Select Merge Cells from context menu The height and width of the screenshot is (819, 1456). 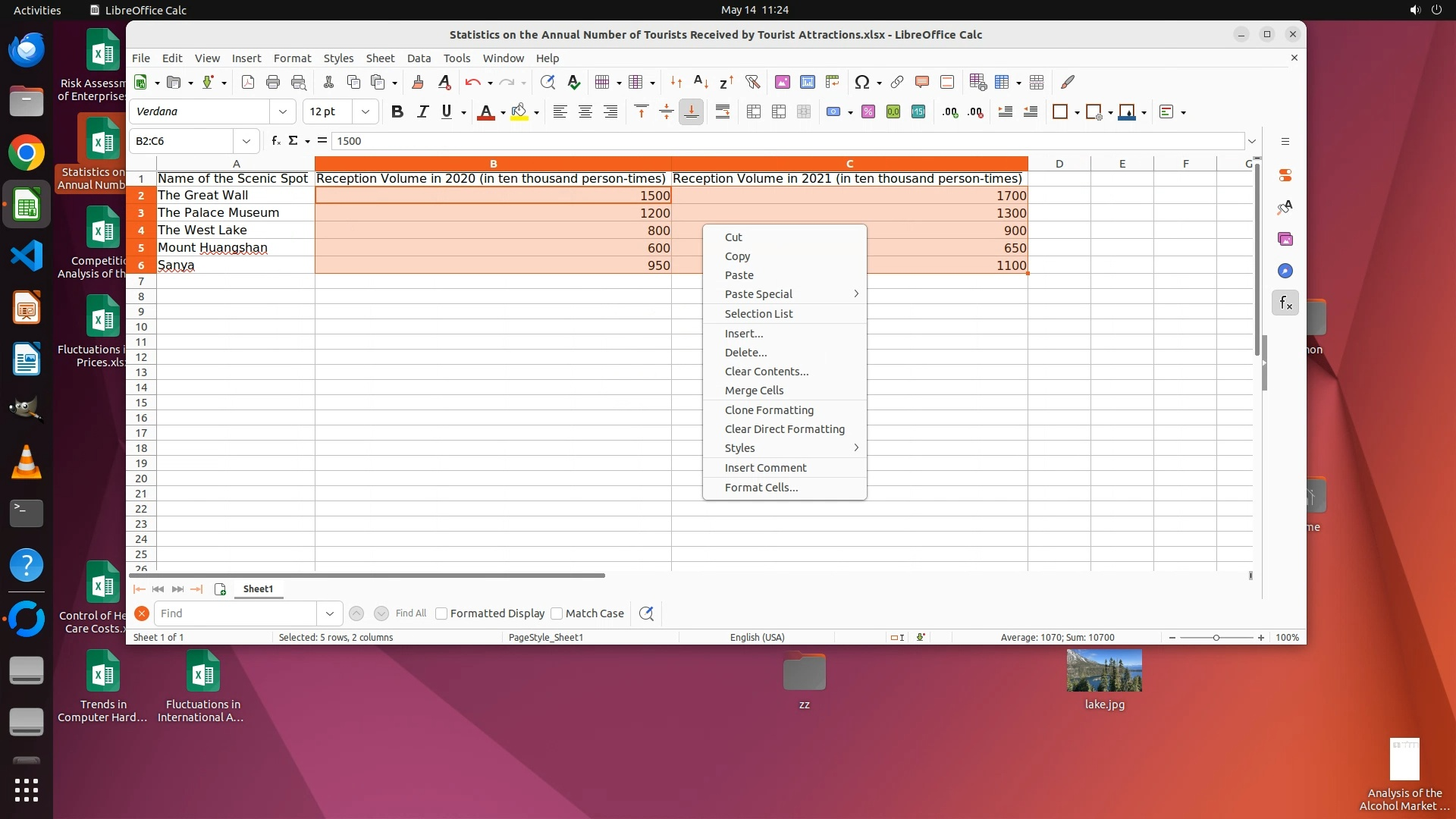[754, 391]
